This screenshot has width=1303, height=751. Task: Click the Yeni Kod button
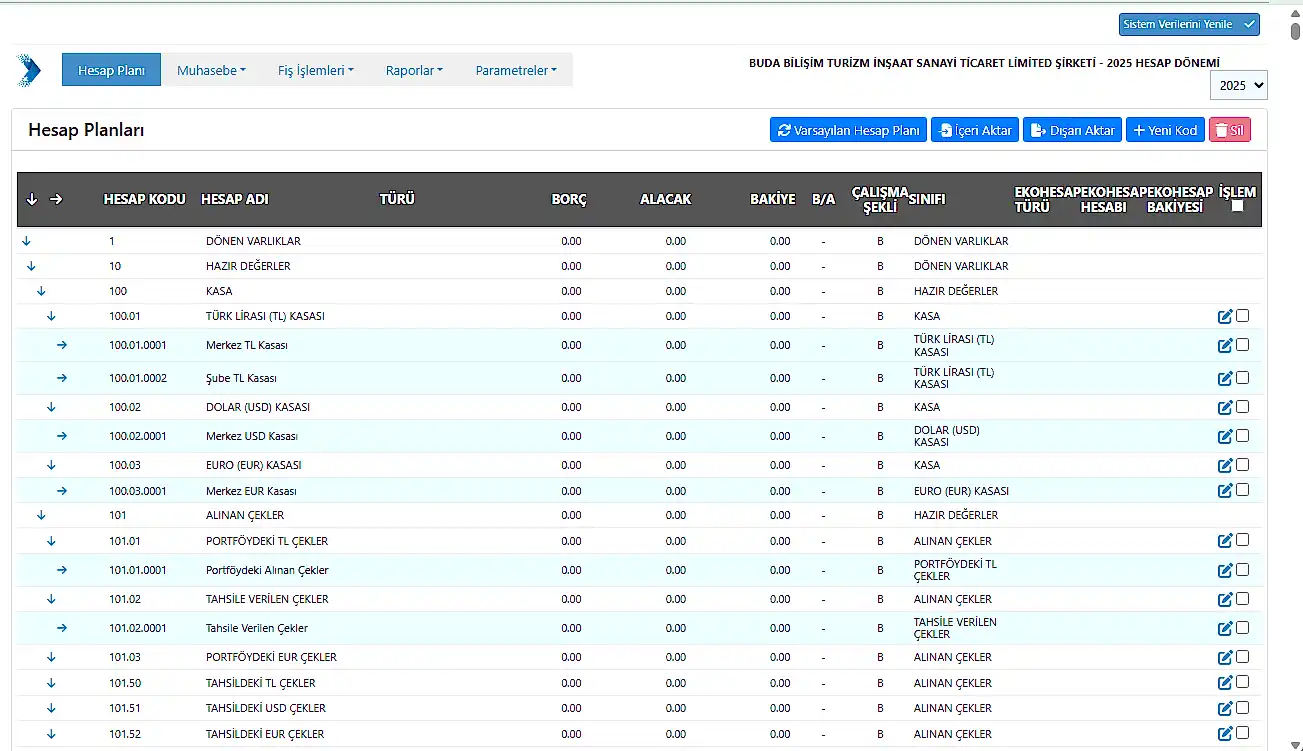(x=1165, y=130)
